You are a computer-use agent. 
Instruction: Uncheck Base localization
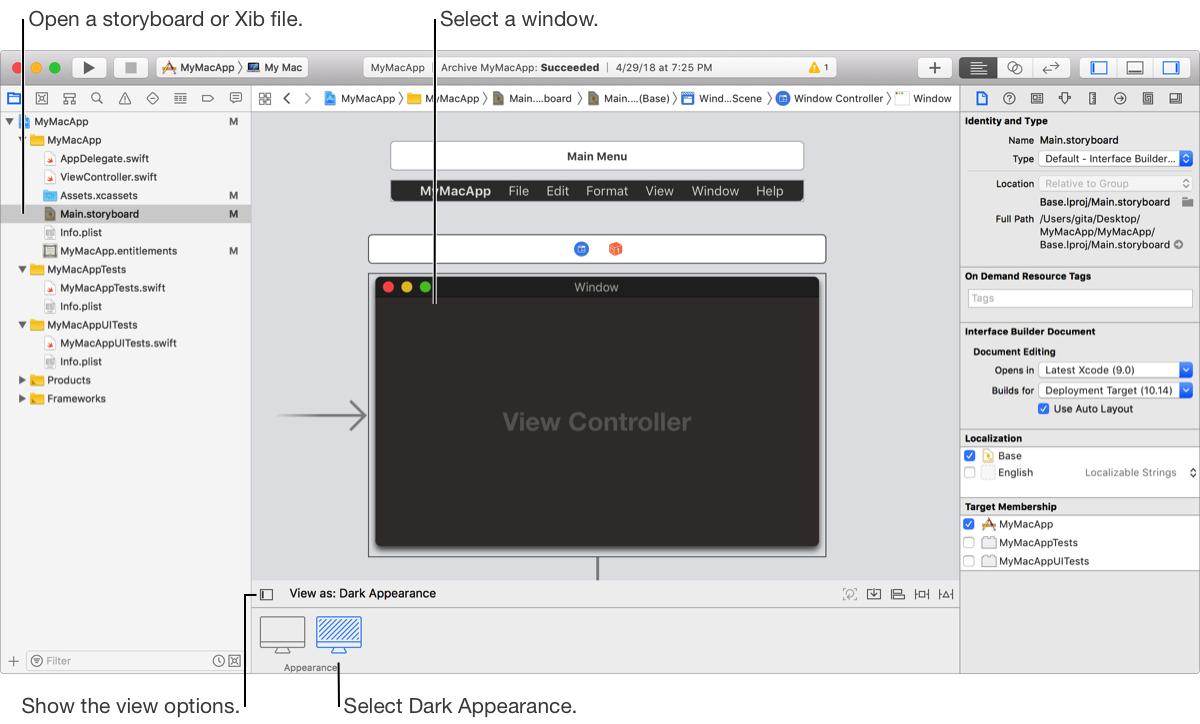pos(969,456)
